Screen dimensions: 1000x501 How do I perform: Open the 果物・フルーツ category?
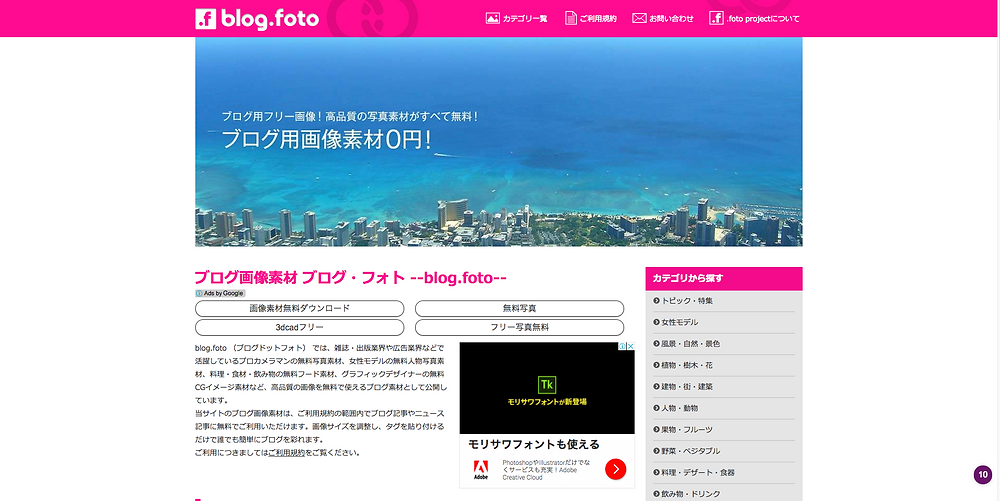(x=687, y=430)
